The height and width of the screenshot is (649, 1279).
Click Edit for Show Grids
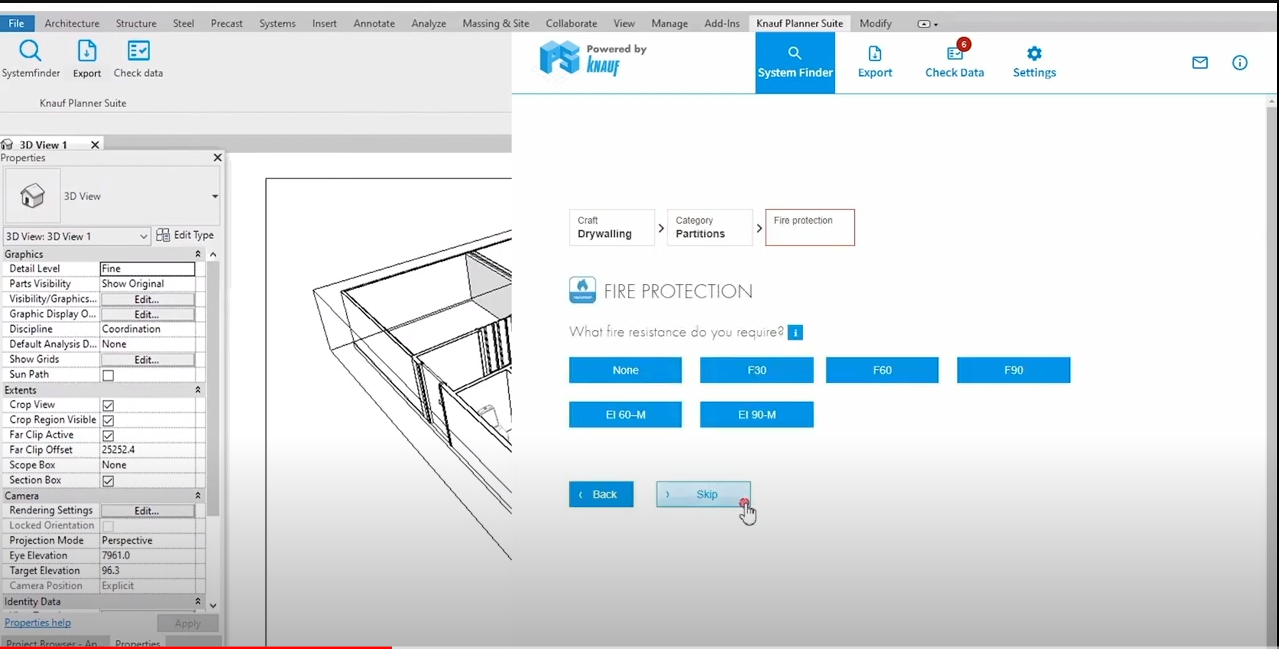[147, 360]
